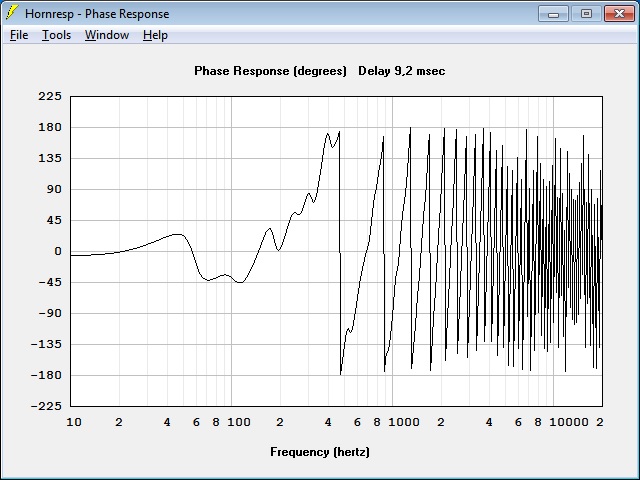640x480 pixels.
Task: Open the Window menu
Action: tap(107, 35)
